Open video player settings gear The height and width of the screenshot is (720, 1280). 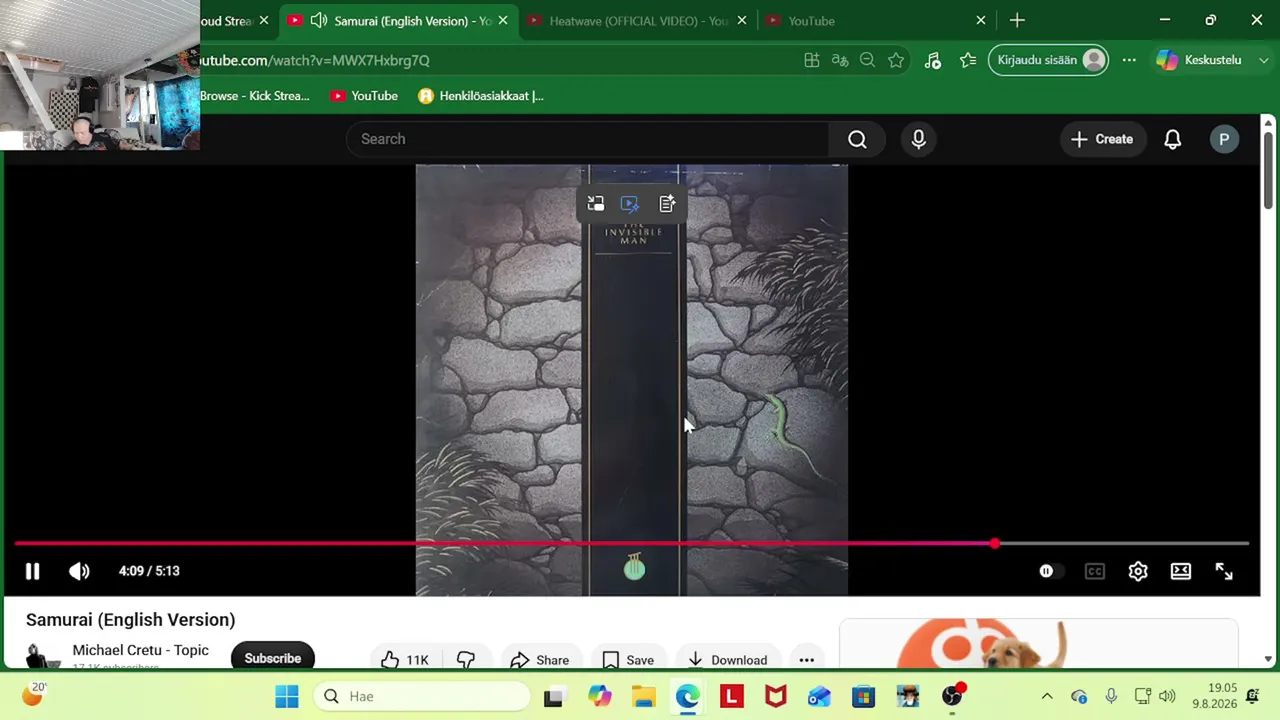coord(1138,571)
